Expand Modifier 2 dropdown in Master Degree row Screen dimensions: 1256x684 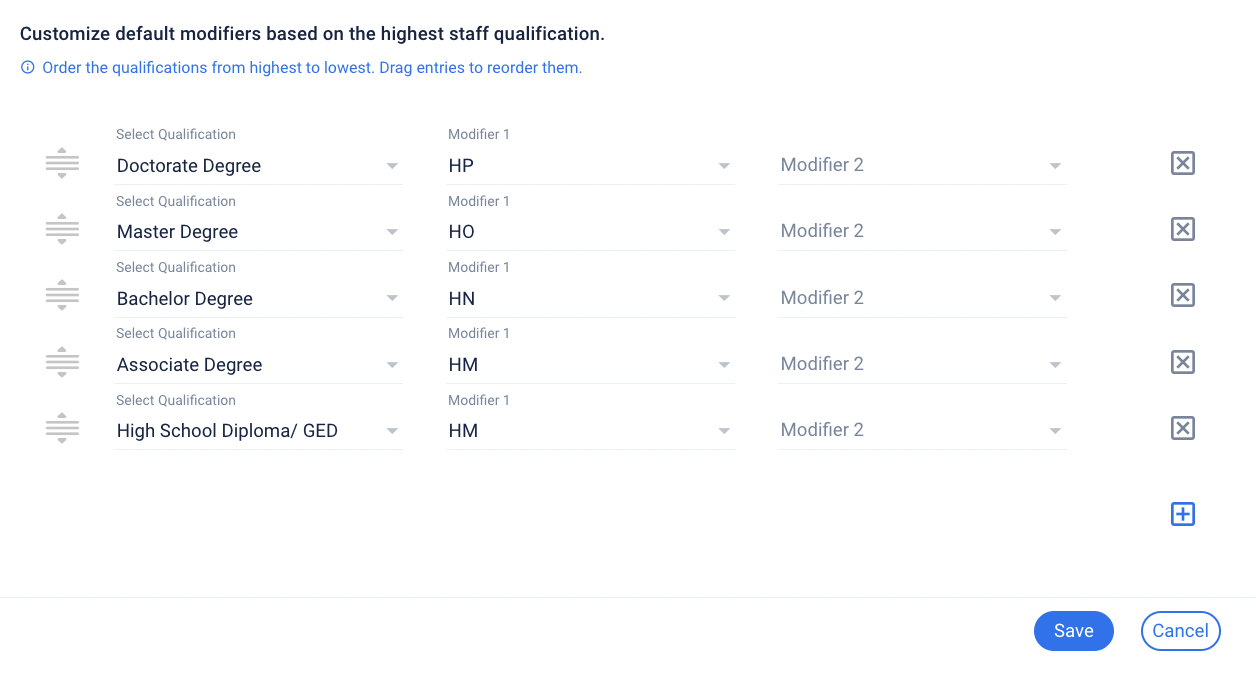tap(922, 231)
